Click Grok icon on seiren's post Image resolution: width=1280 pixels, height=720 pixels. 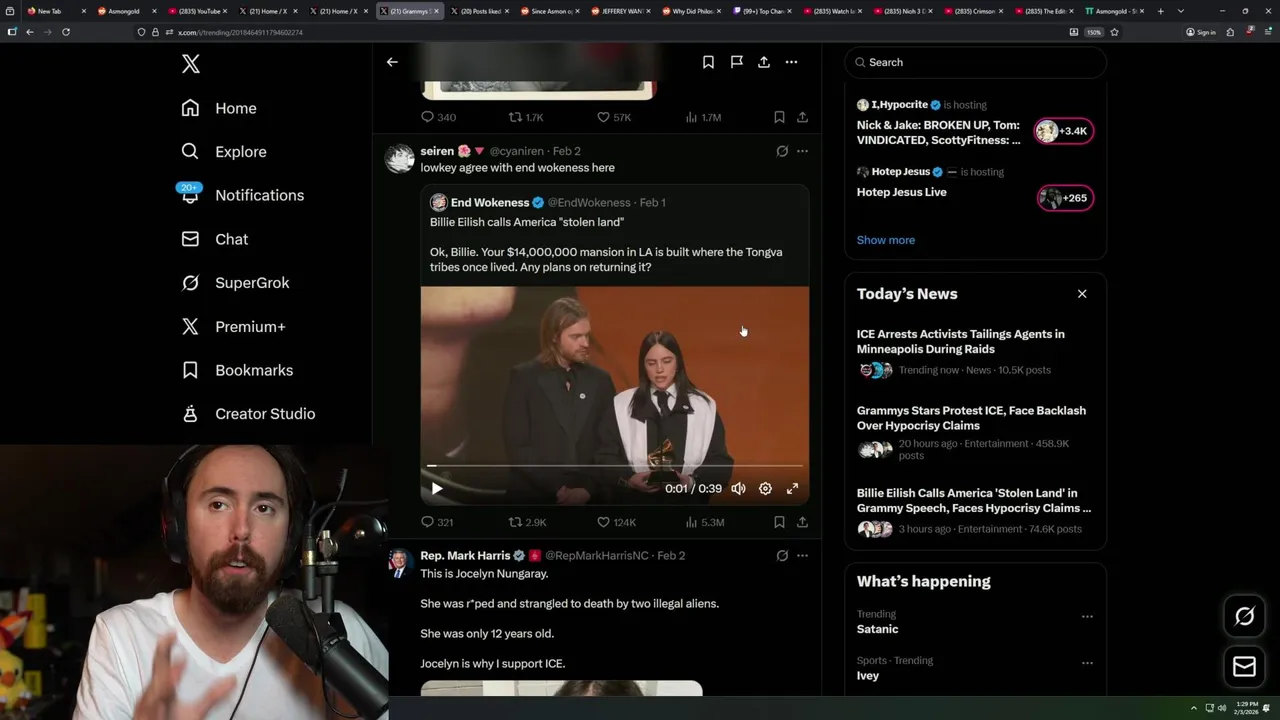click(782, 151)
